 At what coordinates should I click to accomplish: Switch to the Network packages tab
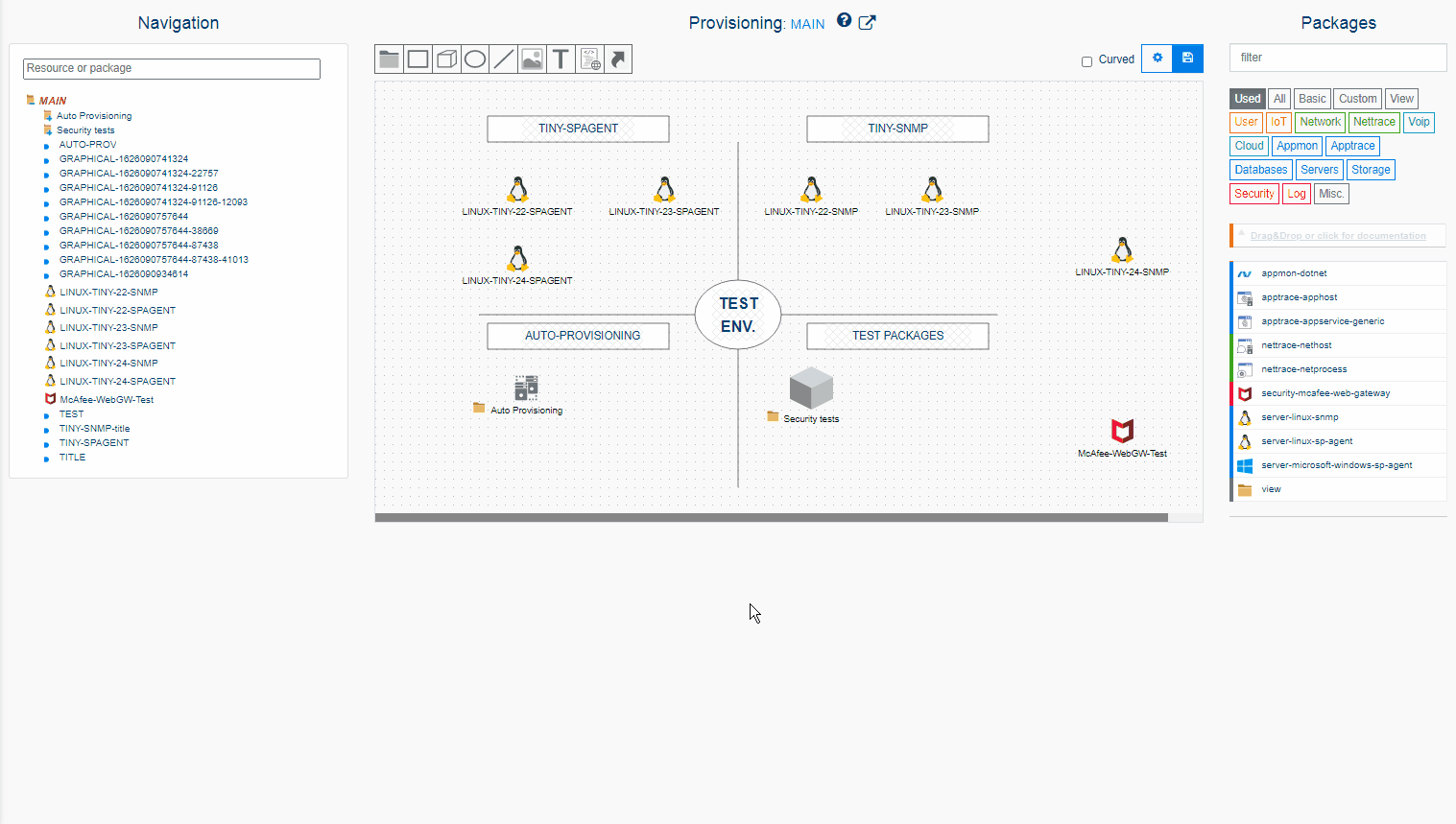pos(1320,122)
